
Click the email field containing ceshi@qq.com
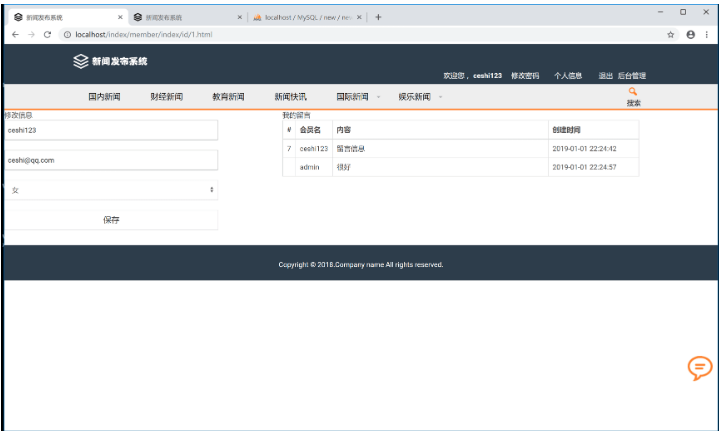click(x=110, y=160)
